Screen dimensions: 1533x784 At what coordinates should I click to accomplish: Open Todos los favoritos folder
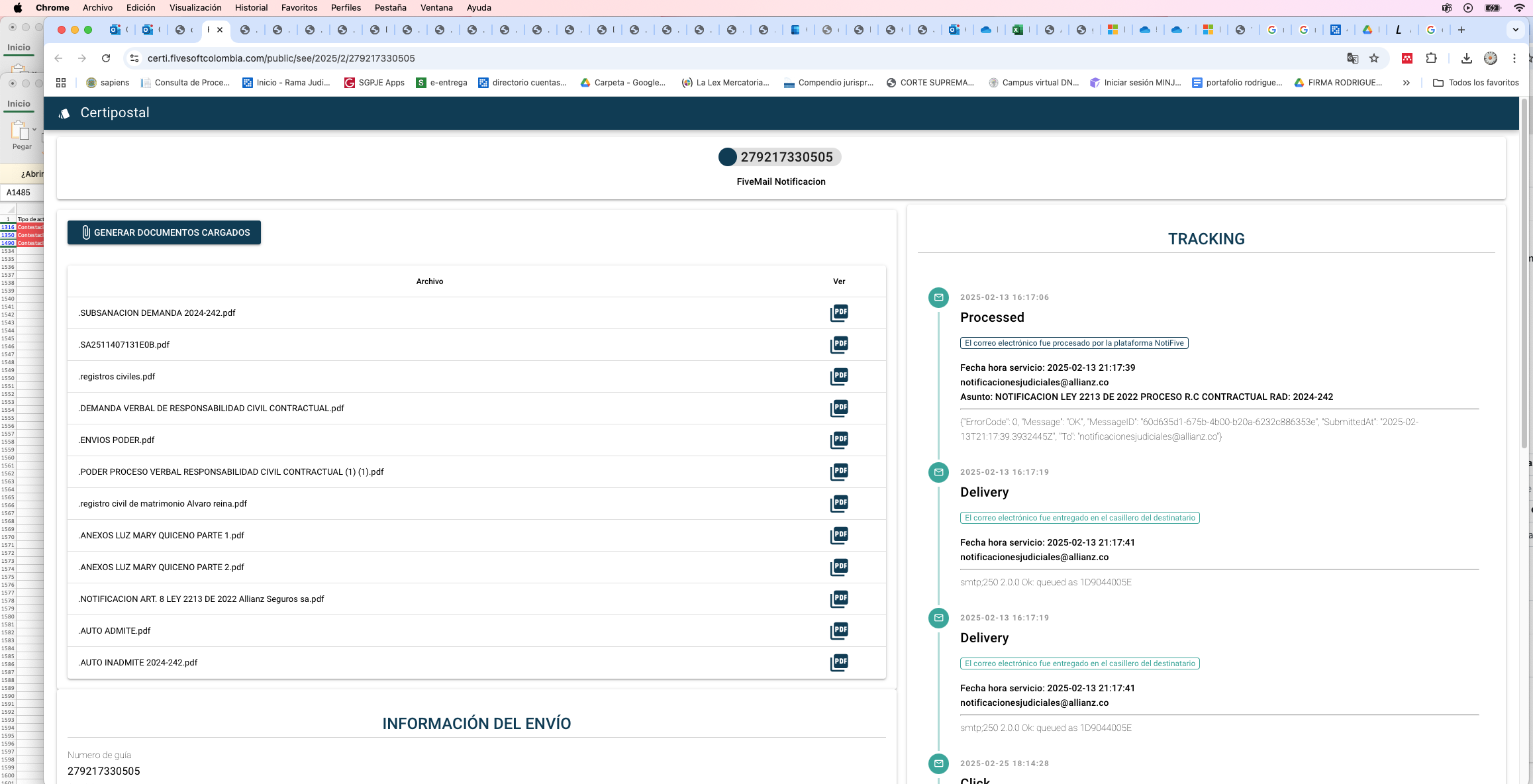point(1476,83)
